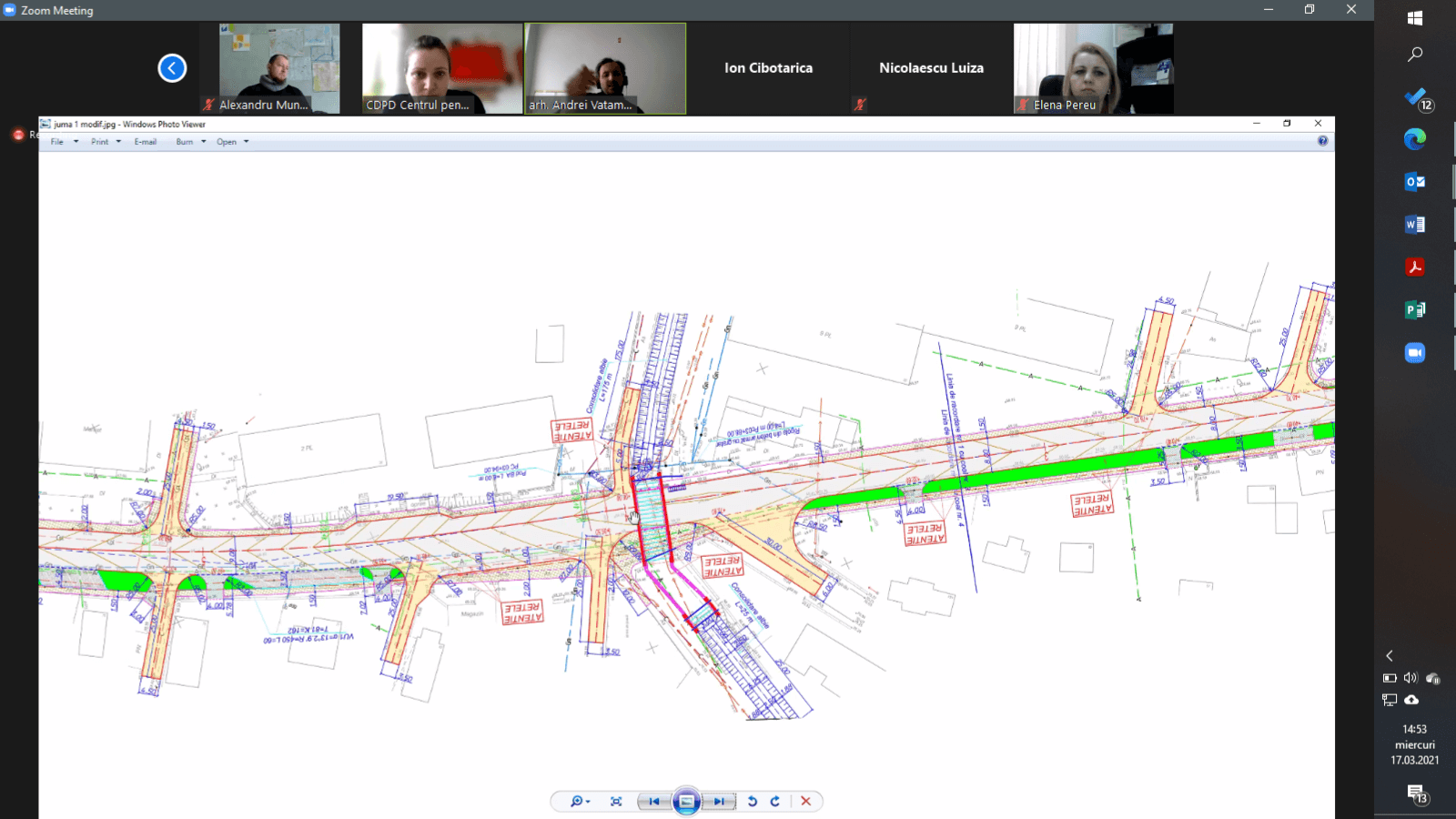Open the zoom magnifier in Photo Viewer
The image size is (1456, 819).
575,802
